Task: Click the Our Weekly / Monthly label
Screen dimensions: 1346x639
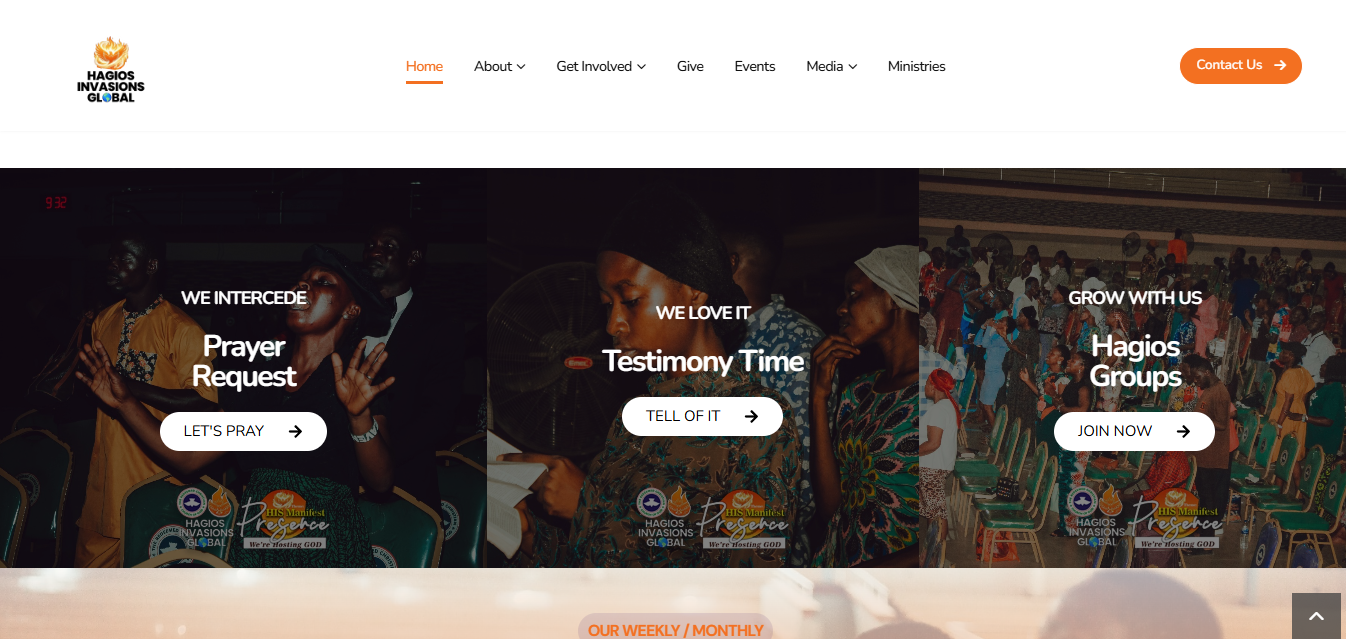Action: (676, 630)
